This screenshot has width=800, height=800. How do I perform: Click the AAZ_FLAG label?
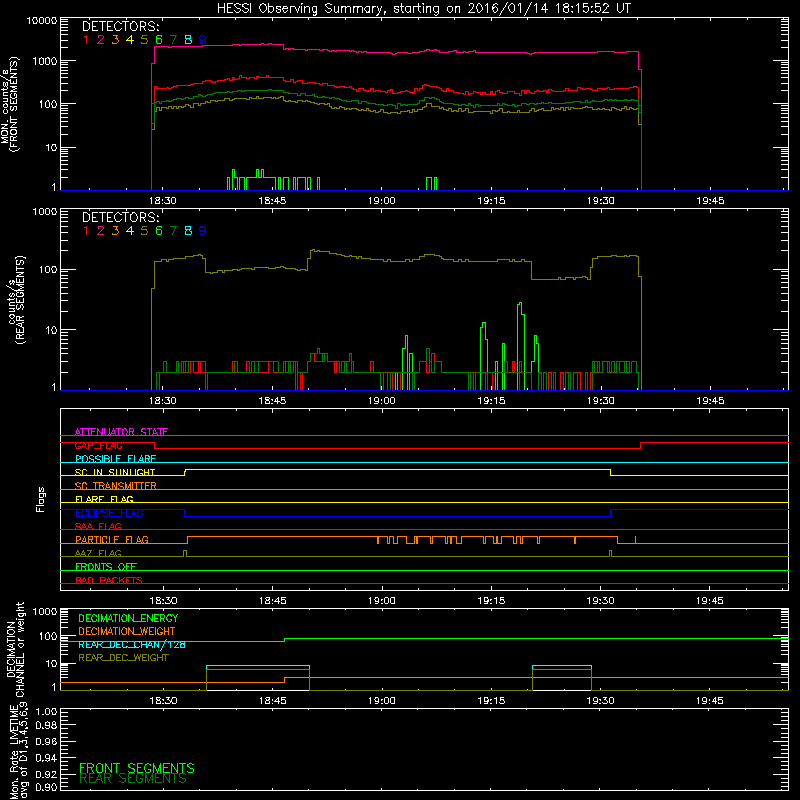(98, 553)
